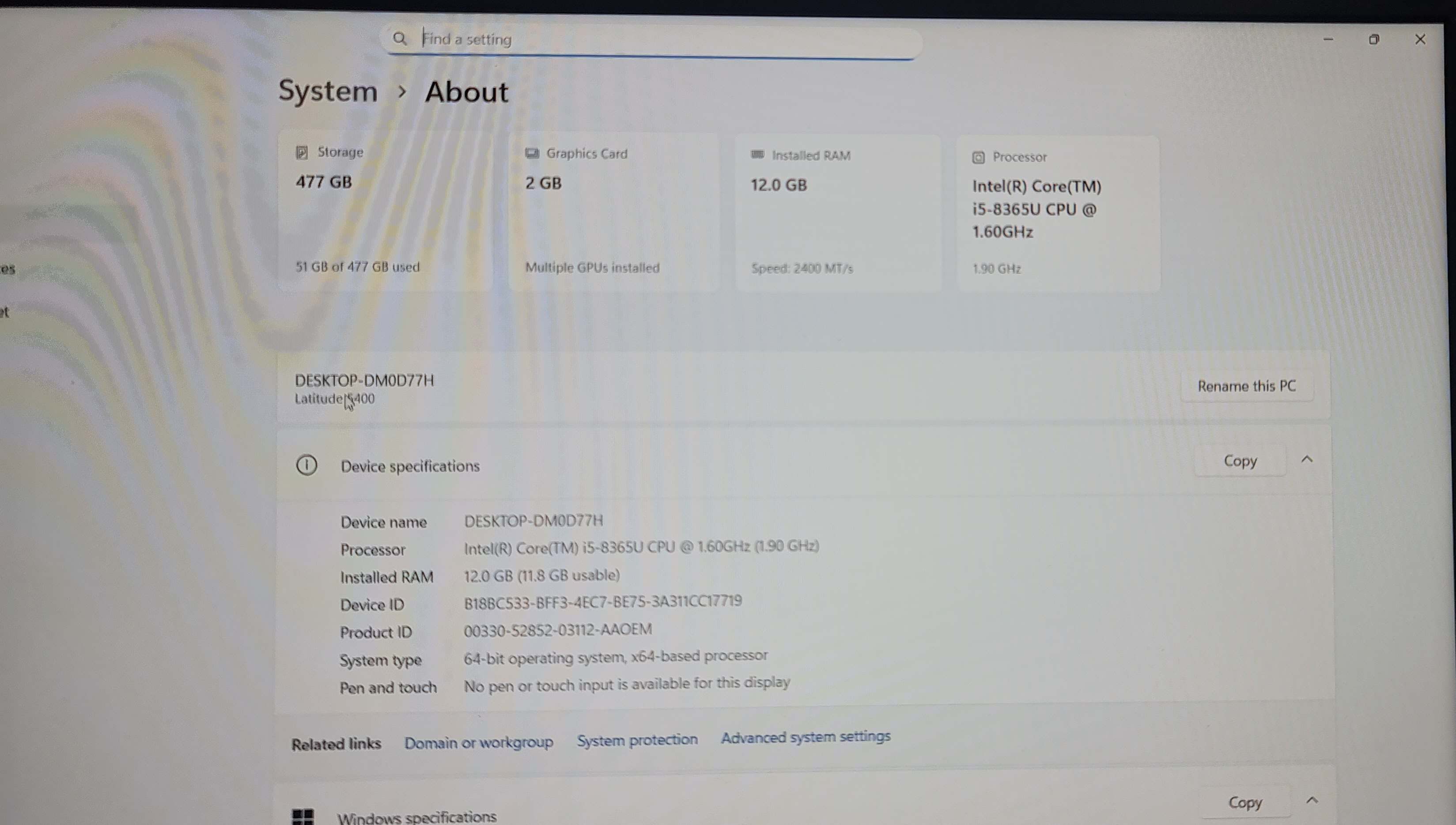Image resolution: width=1456 pixels, height=825 pixels.
Task: Select the Device name value DESKTOP-DM0D77H
Action: point(533,520)
